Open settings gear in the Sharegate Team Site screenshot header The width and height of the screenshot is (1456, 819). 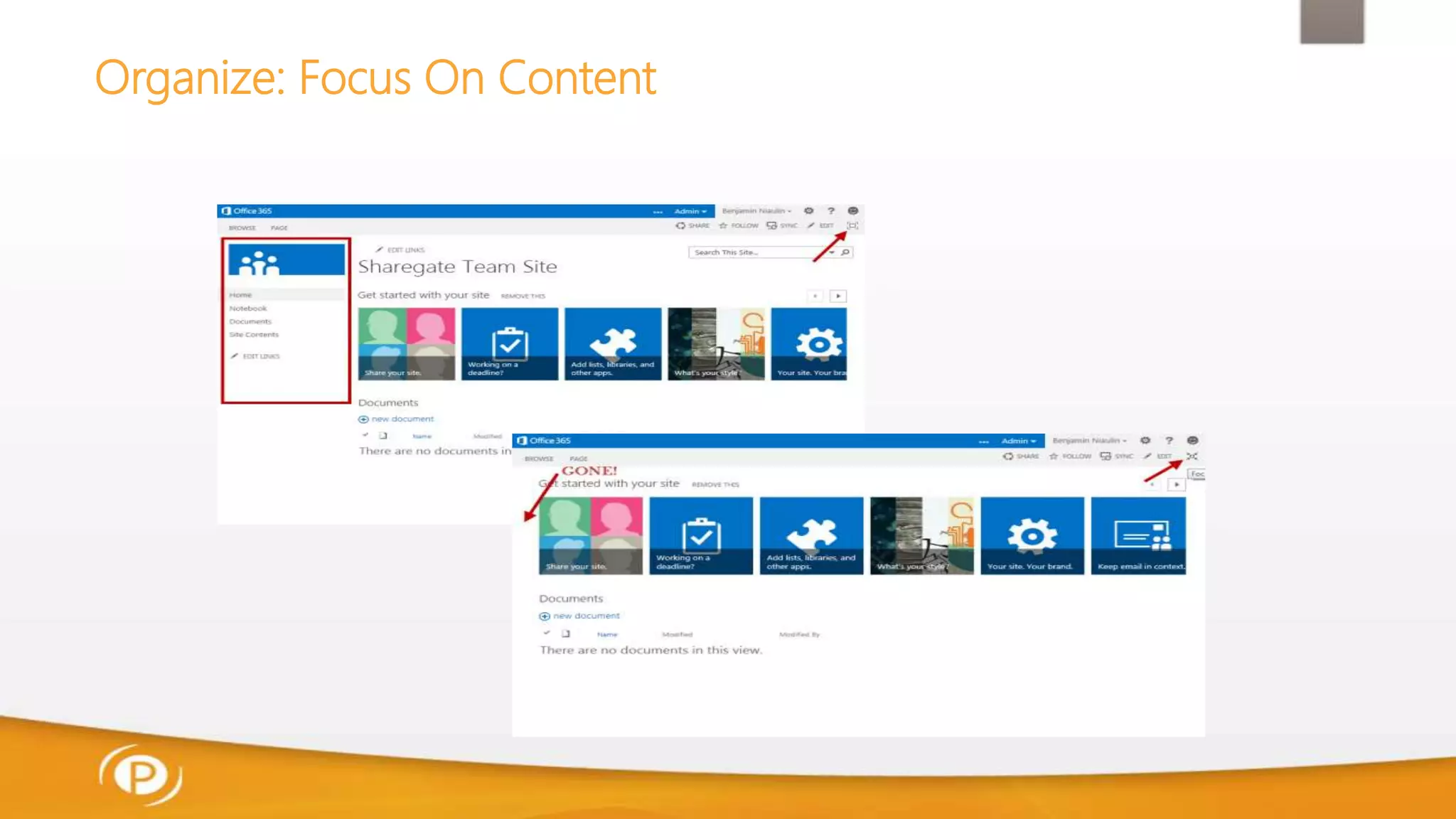(x=808, y=211)
